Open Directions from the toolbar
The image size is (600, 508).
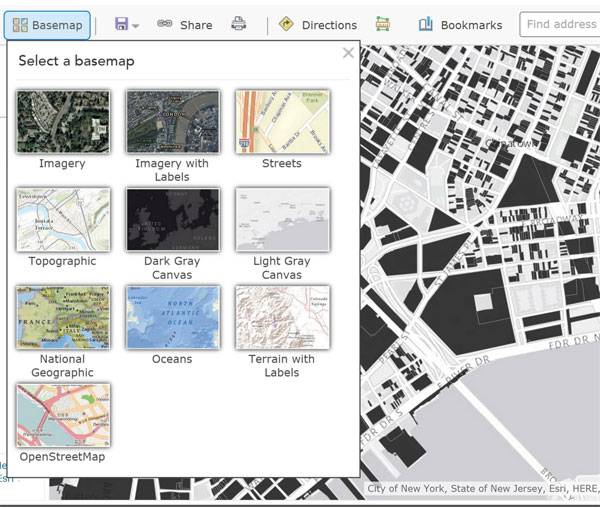click(317, 25)
